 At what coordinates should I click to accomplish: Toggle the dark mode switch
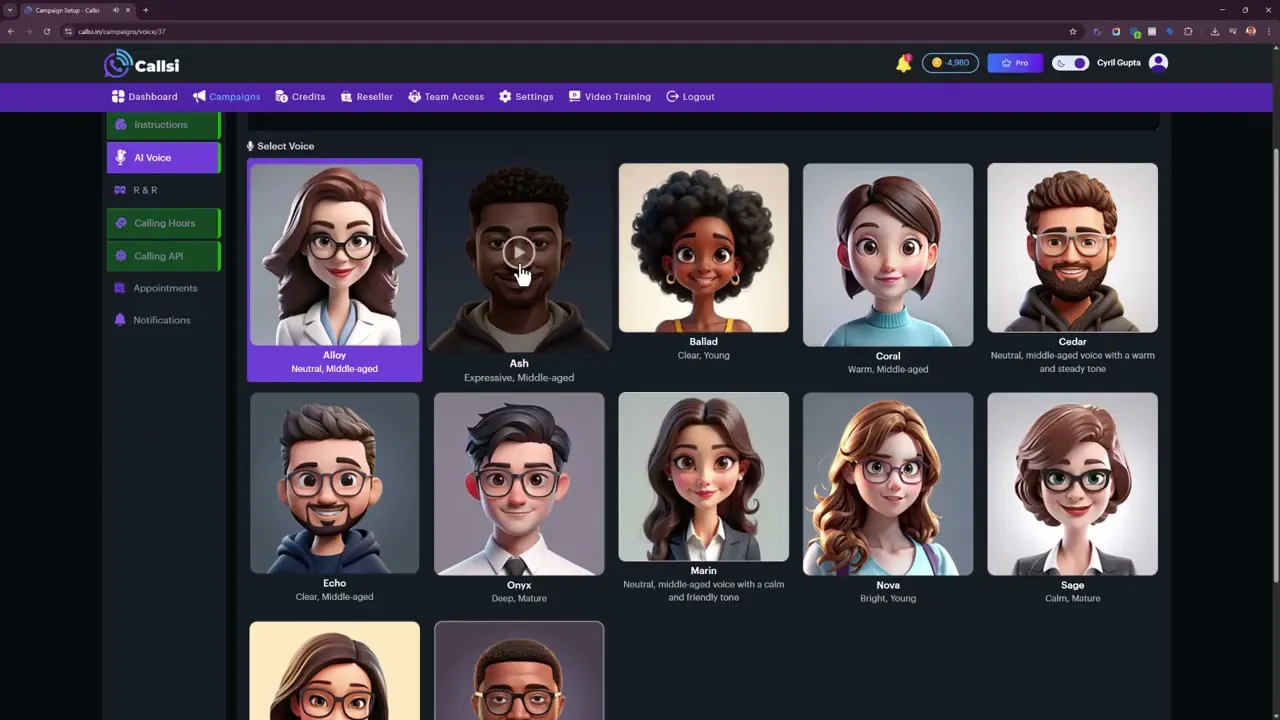pyautogui.click(x=1070, y=63)
